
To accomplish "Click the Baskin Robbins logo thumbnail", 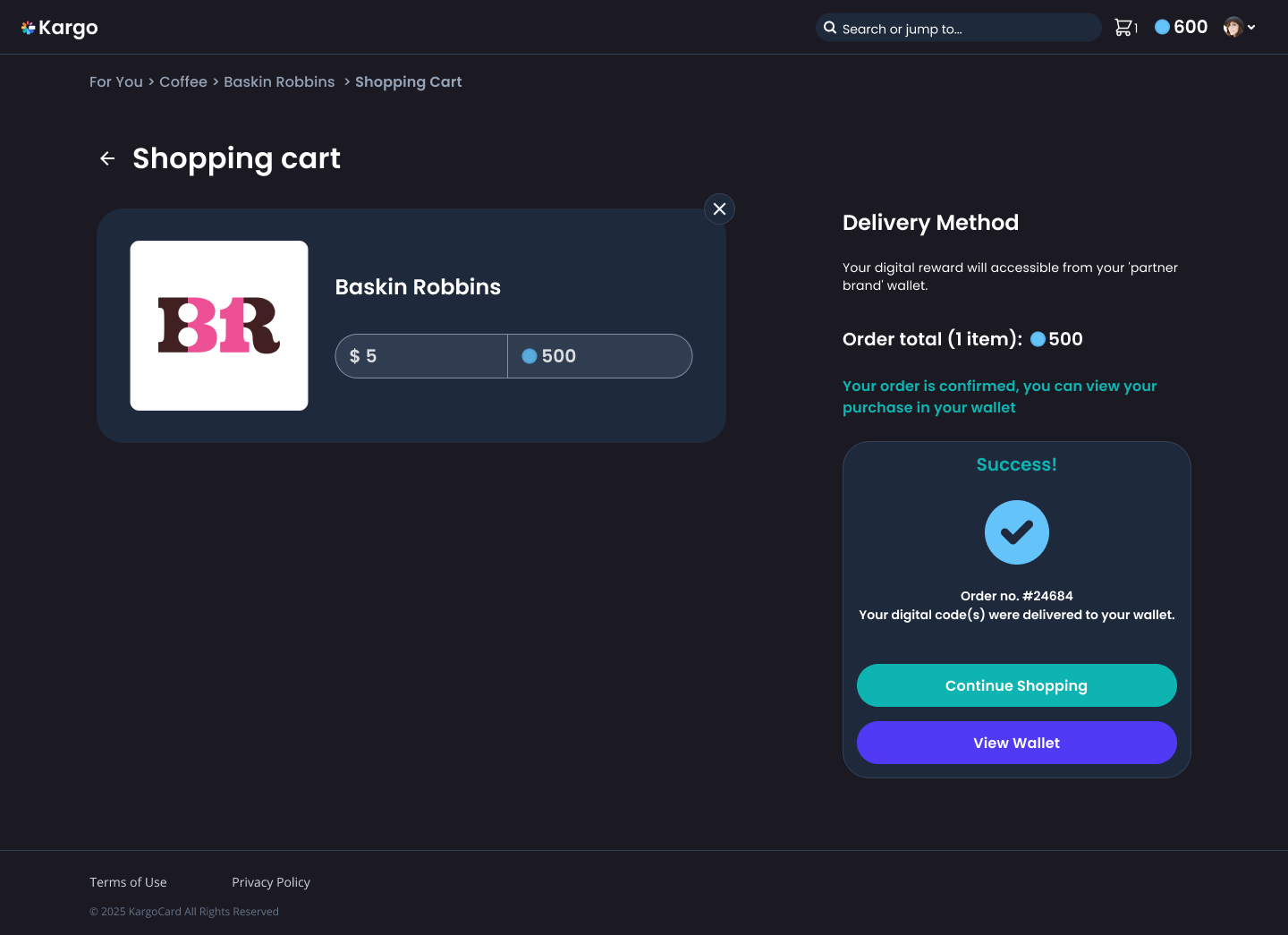I will [x=219, y=326].
